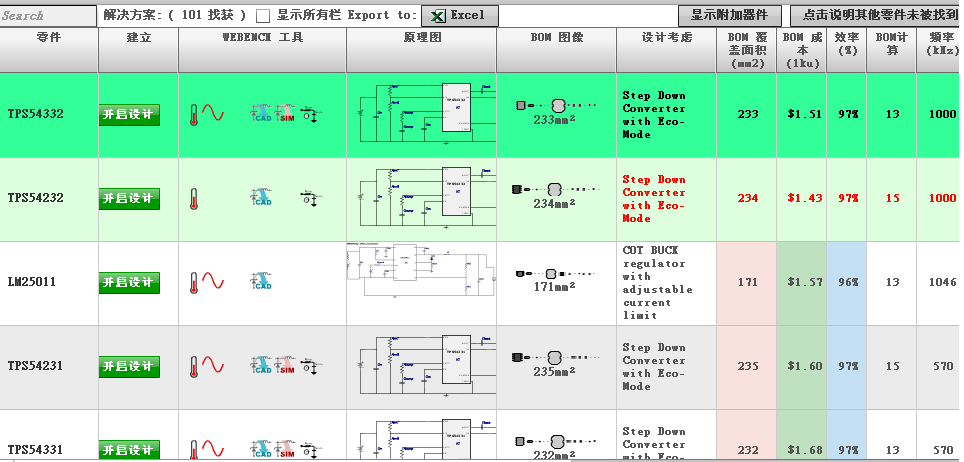The image size is (964, 462).
Task: Click thermometer icon in LM25011 row
Action: (x=194, y=283)
